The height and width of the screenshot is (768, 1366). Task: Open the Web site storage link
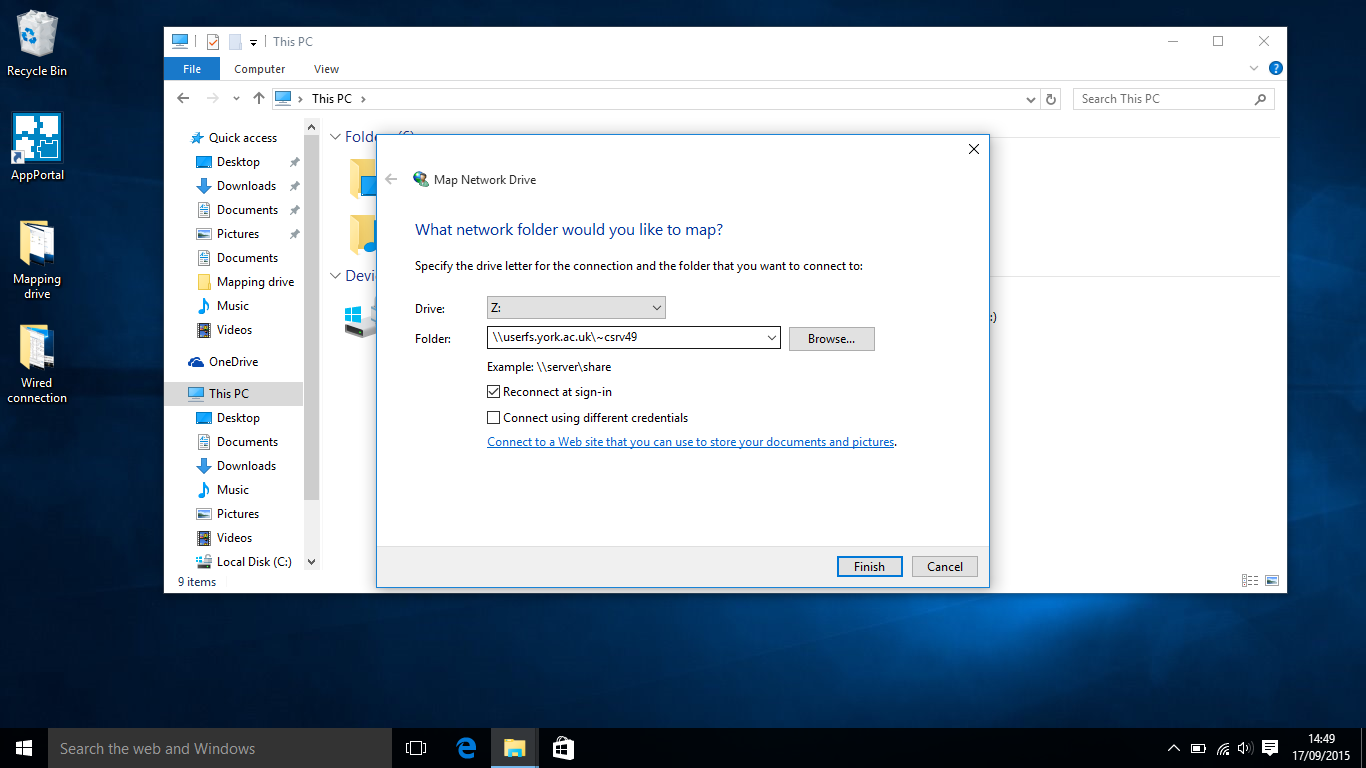click(x=690, y=442)
